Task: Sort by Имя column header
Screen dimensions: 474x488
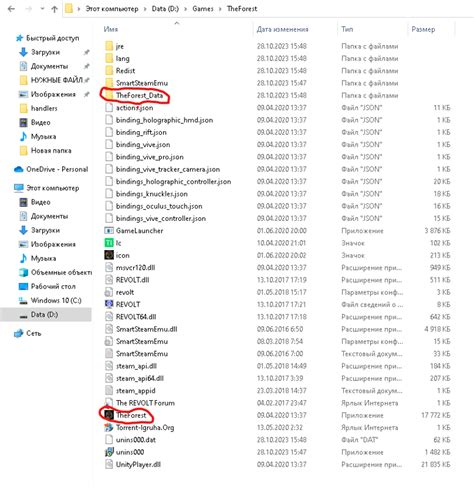Action: pyautogui.click(x=111, y=29)
